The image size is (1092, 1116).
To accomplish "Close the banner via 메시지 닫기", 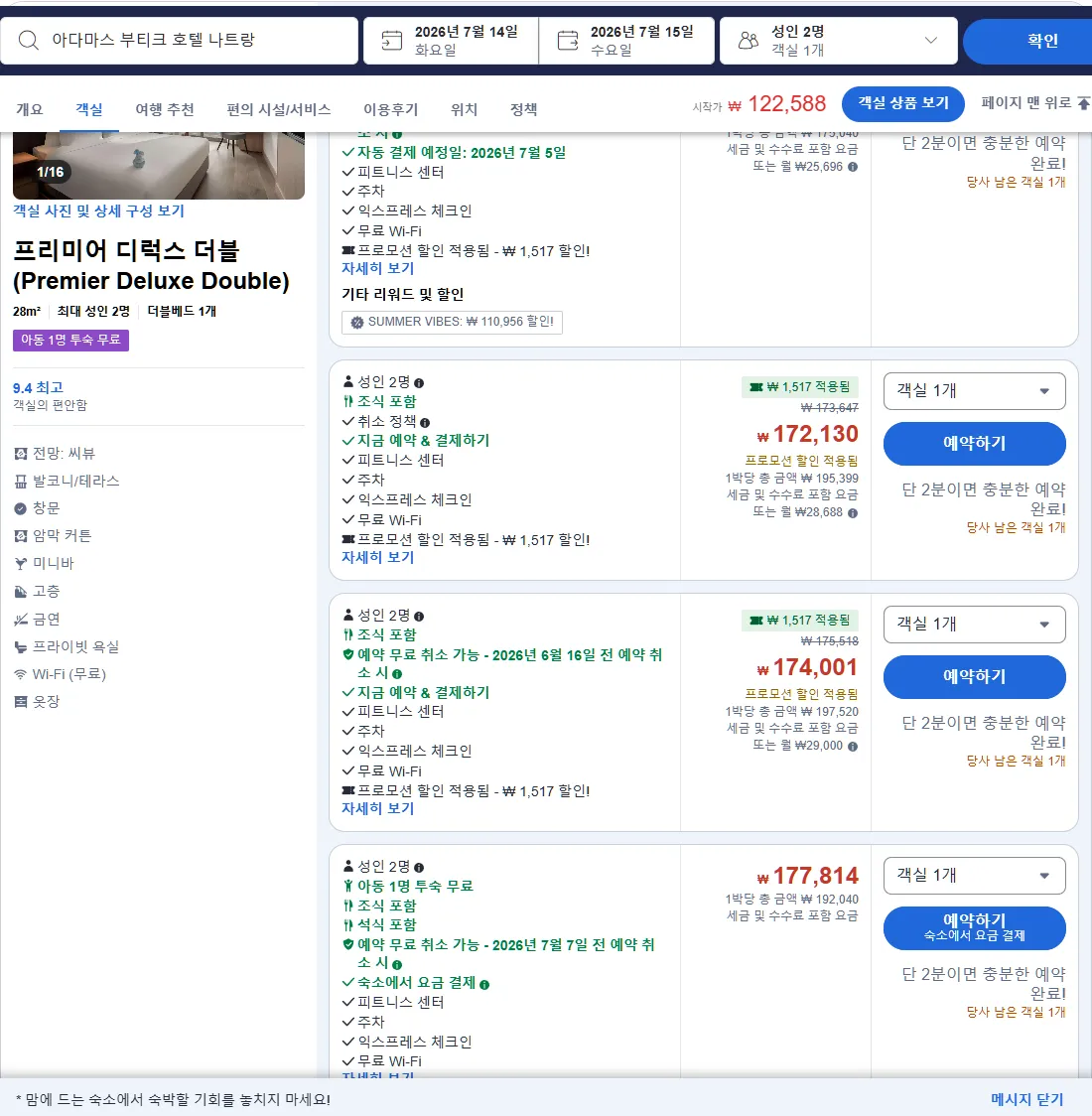I will 1027,1100.
